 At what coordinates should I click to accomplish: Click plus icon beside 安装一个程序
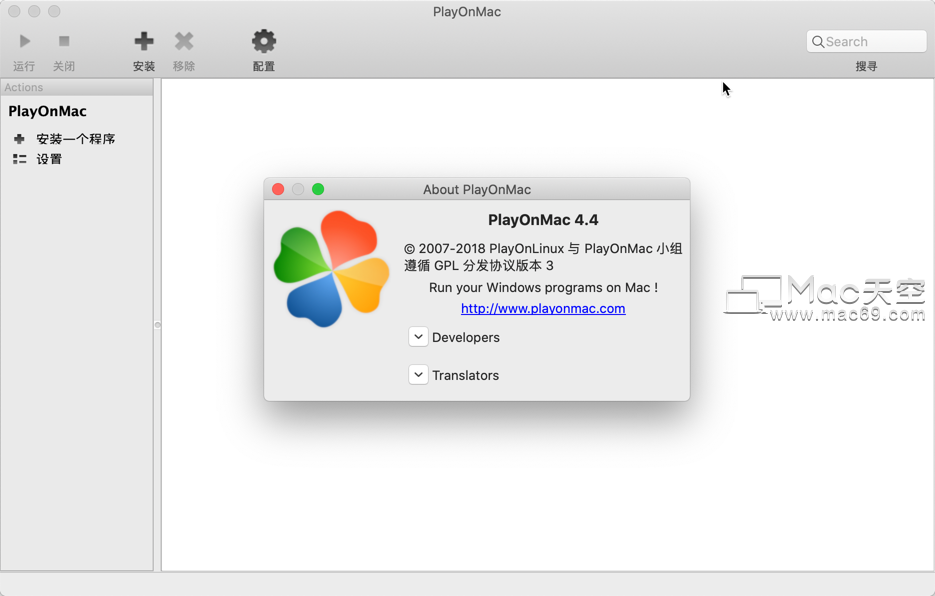pyautogui.click(x=19, y=139)
